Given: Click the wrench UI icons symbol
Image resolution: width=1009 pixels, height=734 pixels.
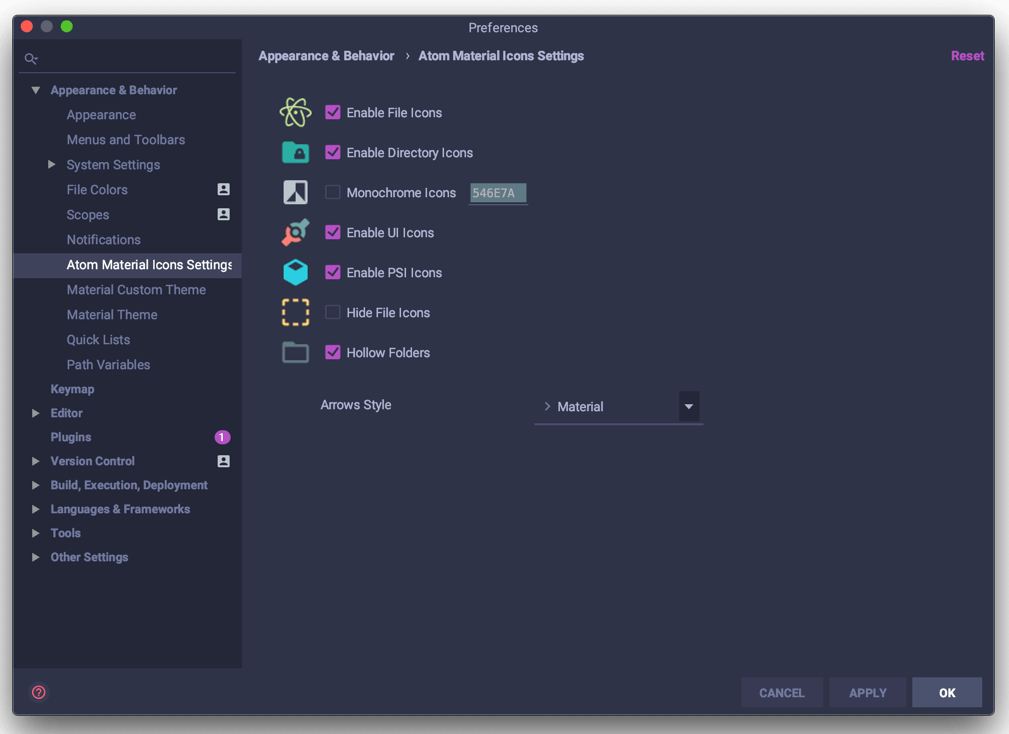Looking at the screenshot, I should point(295,232).
